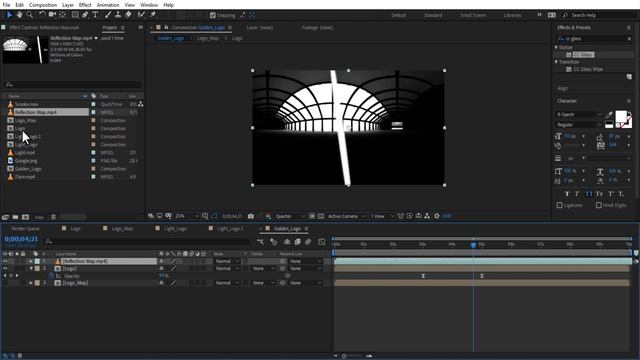The image size is (640, 360).
Task: Switch to the Render Queue tab
Action: coord(26,229)
